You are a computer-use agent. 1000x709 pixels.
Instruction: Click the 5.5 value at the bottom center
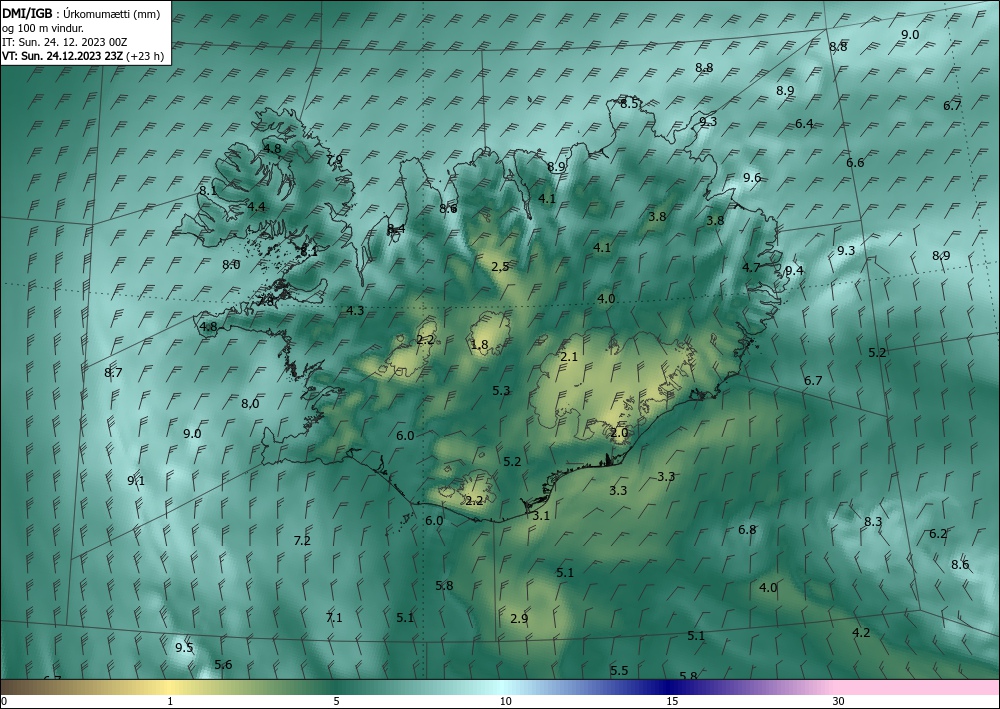[619, 671]
